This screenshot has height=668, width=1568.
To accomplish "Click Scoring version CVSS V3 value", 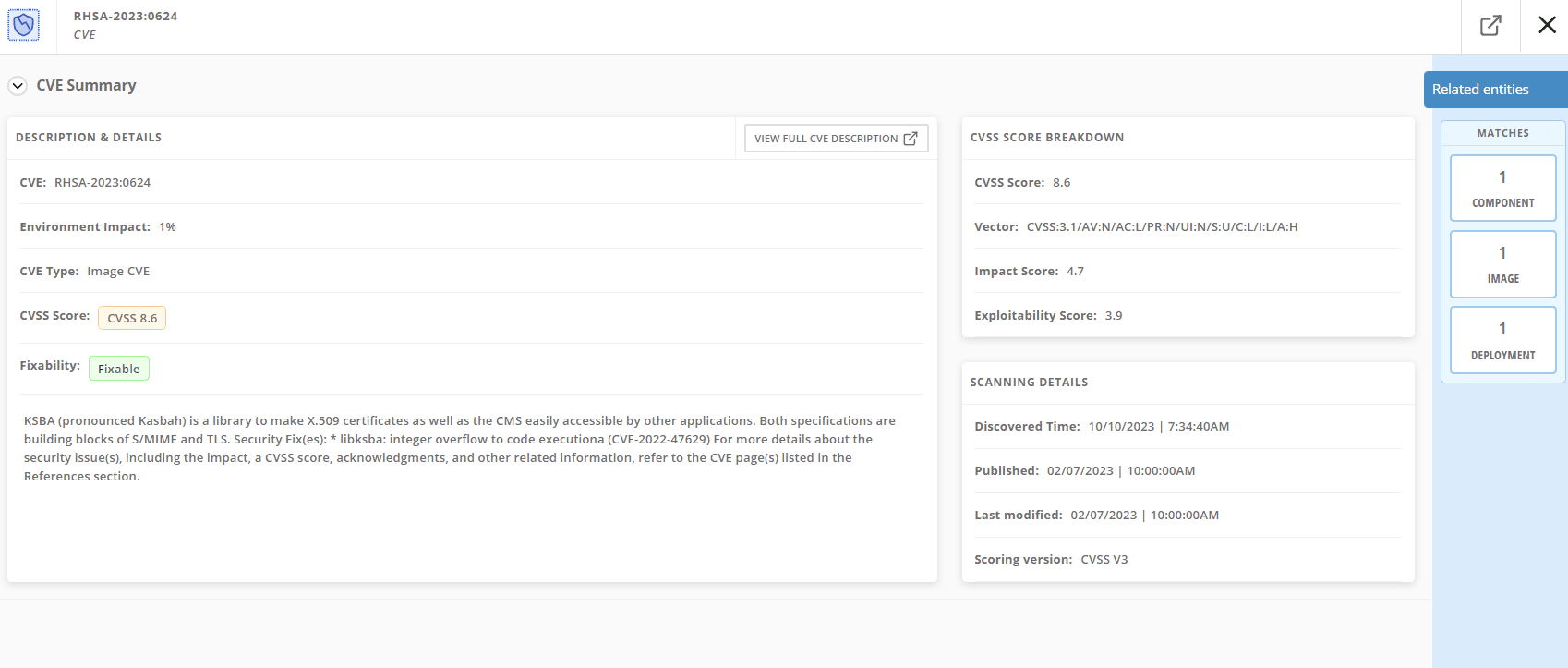I will (1104, 560).
